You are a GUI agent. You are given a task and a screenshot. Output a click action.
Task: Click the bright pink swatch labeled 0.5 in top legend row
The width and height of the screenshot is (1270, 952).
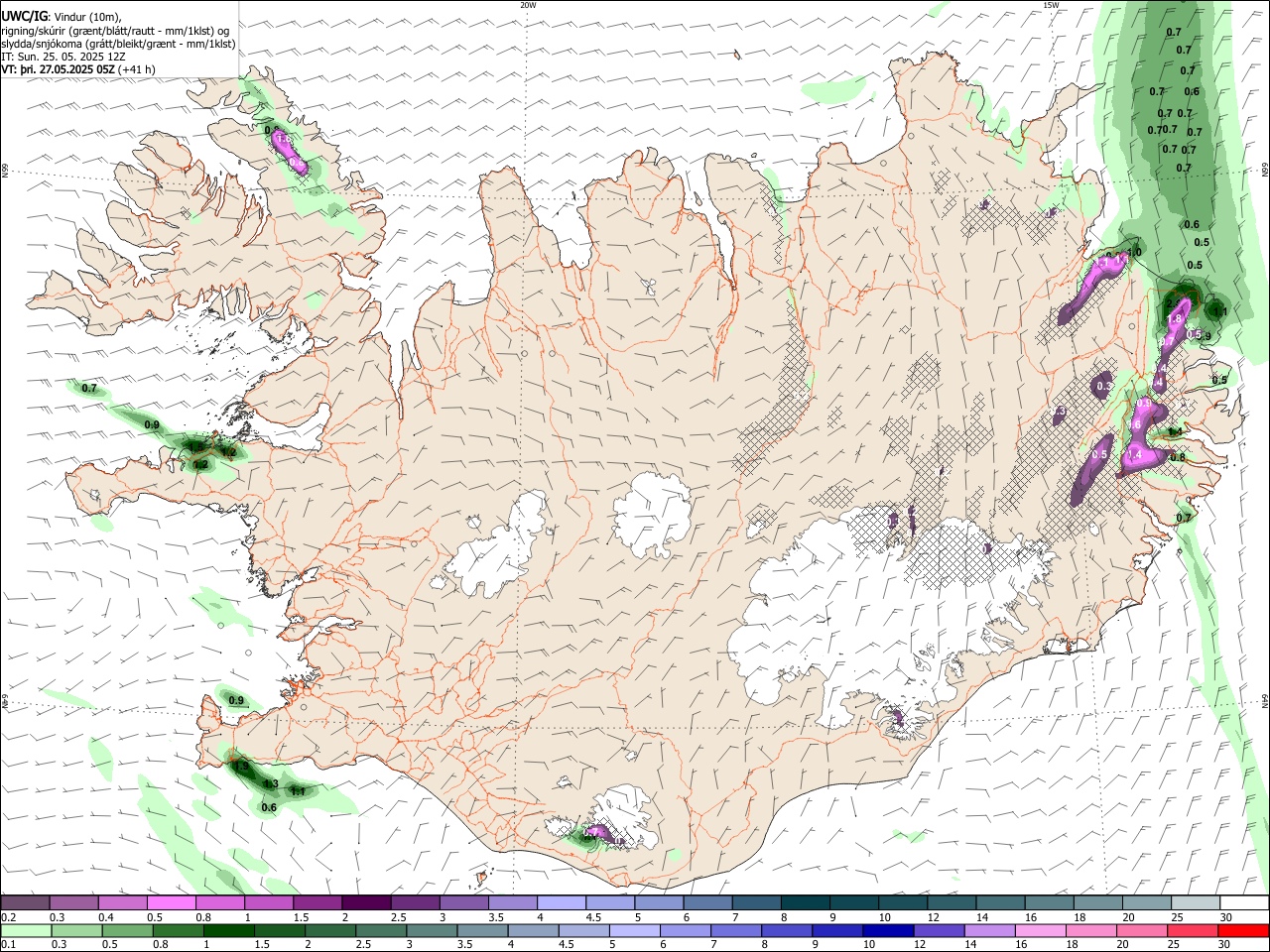point(171,903)
